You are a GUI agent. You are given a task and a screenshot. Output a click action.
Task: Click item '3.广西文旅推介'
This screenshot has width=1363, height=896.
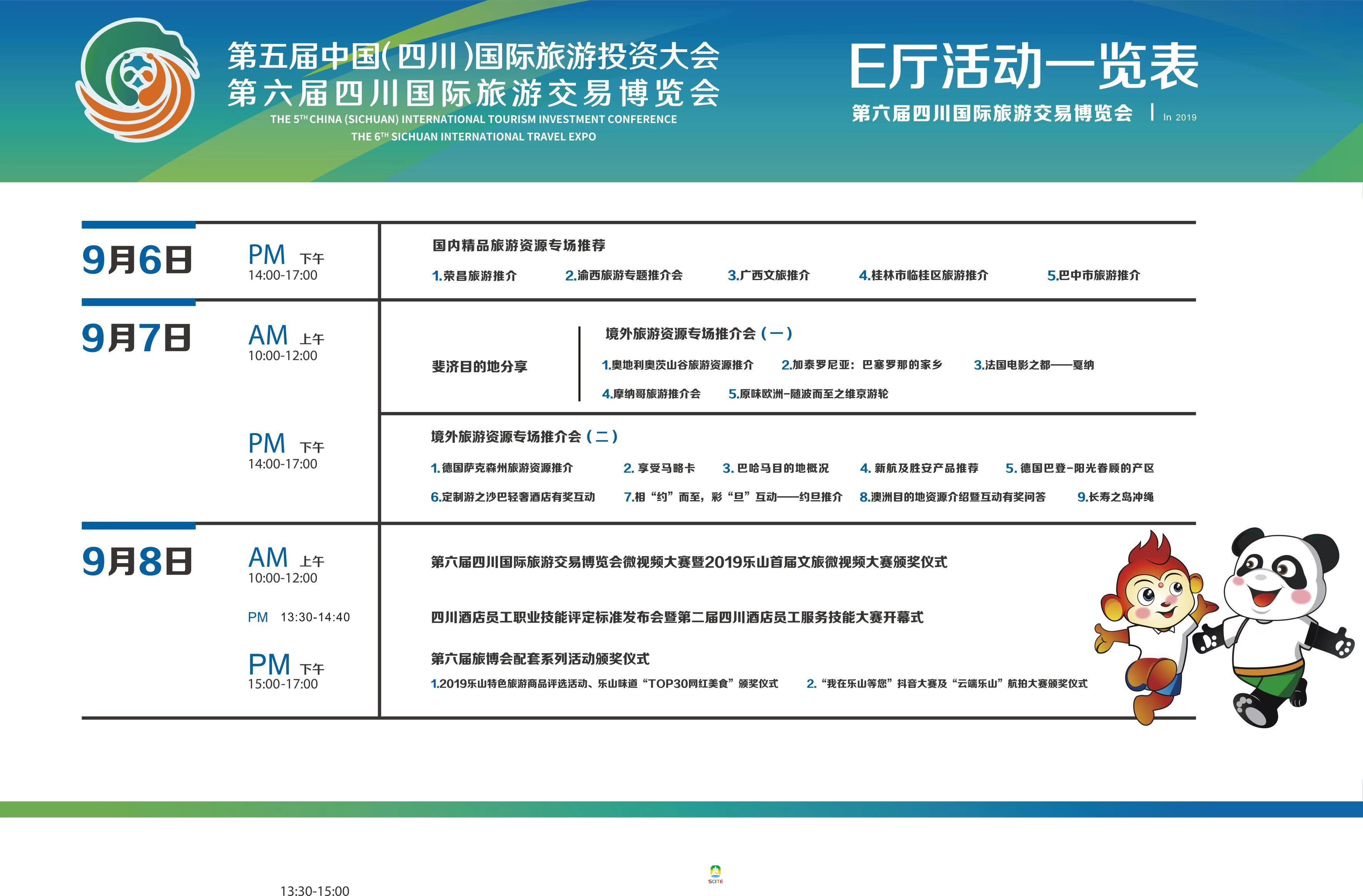coord(769,275)
